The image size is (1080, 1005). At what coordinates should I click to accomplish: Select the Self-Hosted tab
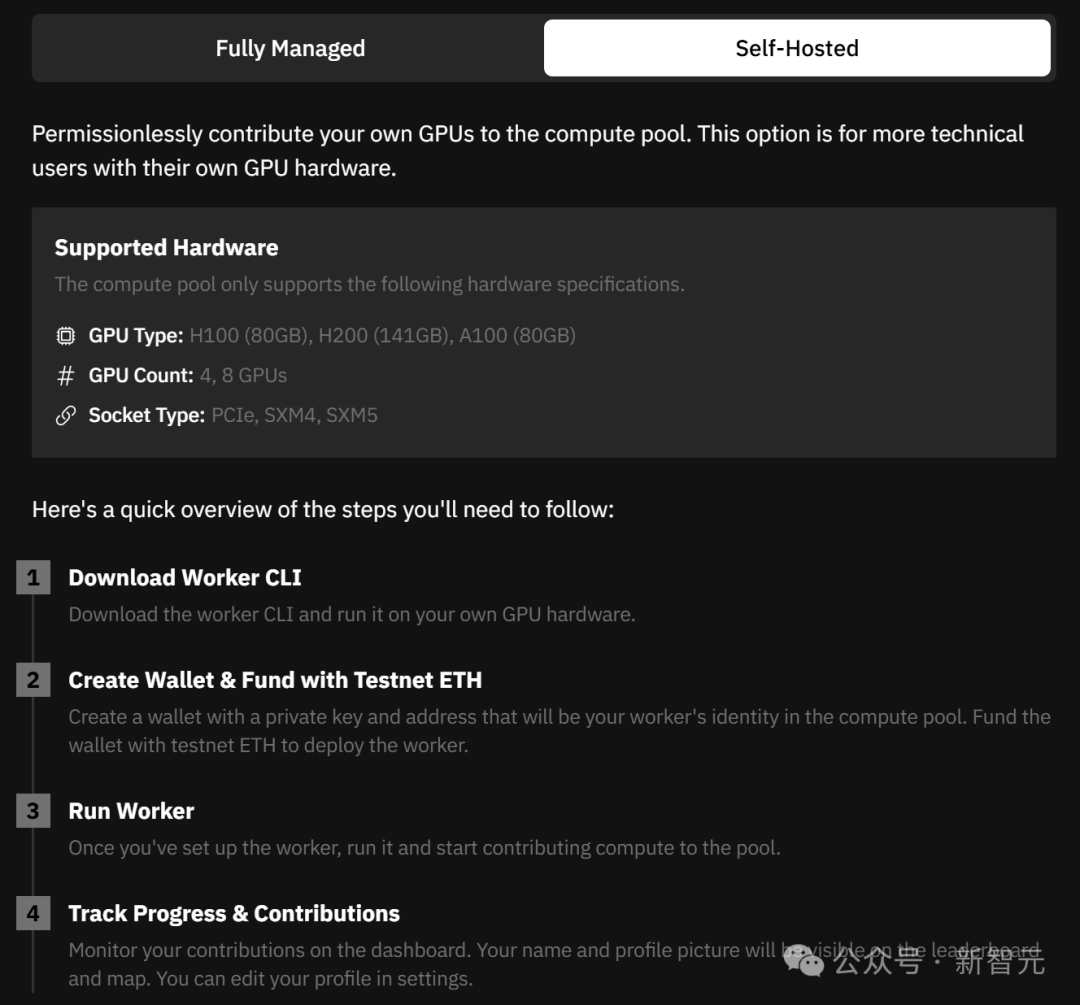pyautogui.click(x=797, y=48)
